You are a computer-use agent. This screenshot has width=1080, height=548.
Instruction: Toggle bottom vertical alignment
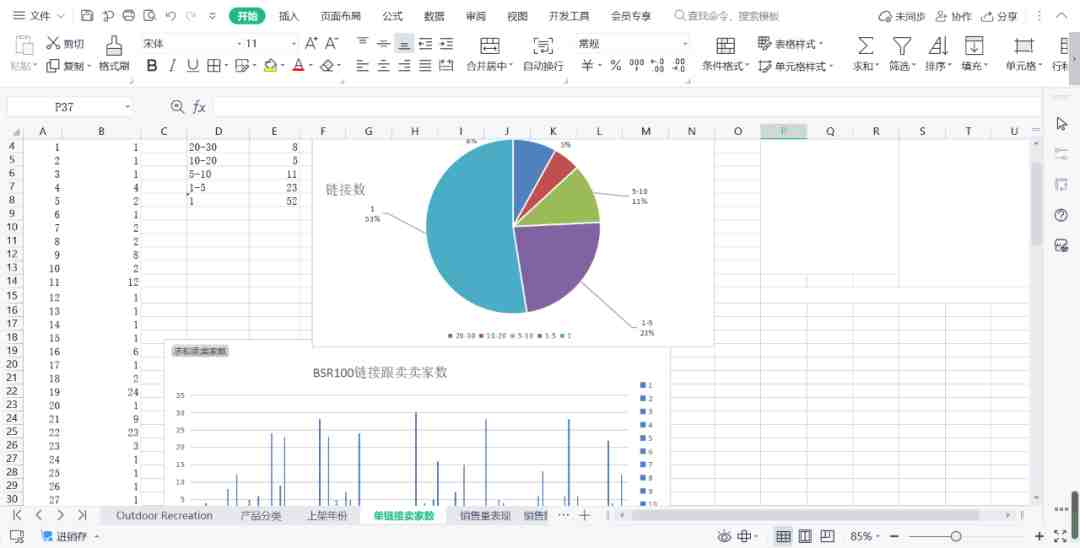pyautogui.click(x=404, y=44)
